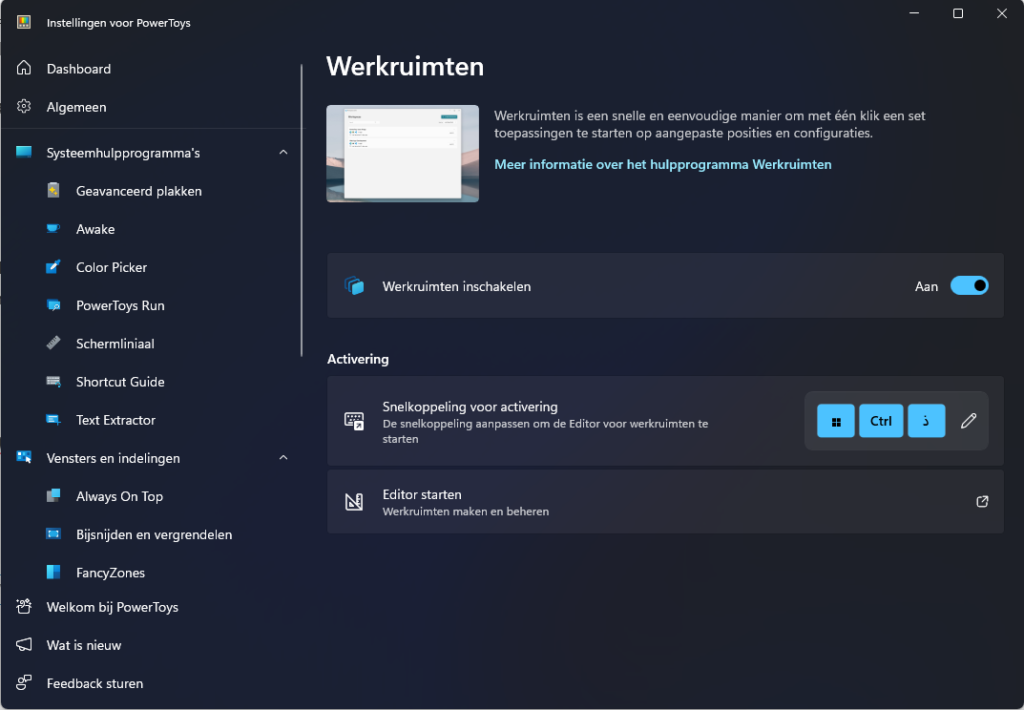Click the Bijsnijden en vergrendelen icon
Viewport: 1024px width, 710px height.
pos(54,534)
